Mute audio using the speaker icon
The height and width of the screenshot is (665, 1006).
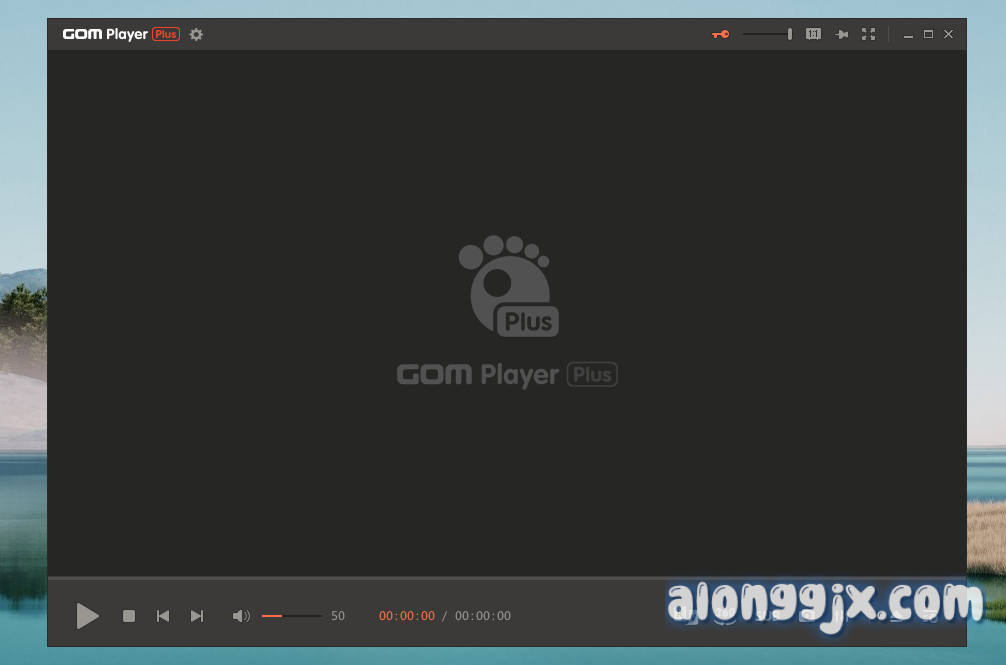241,616
